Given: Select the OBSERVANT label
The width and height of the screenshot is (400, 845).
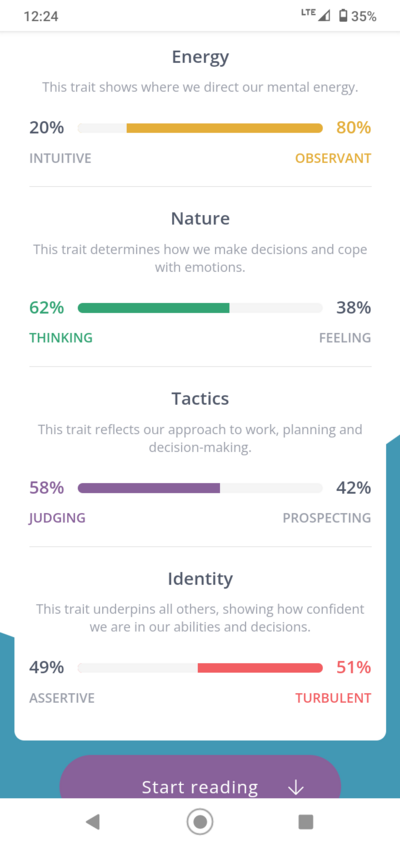Looking at the screenshot, I should [333, 158].
